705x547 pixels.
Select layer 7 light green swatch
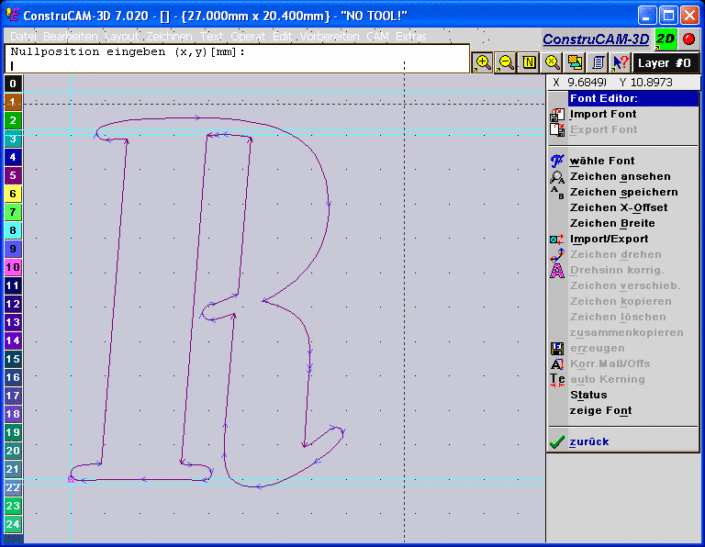pos(13,212)
